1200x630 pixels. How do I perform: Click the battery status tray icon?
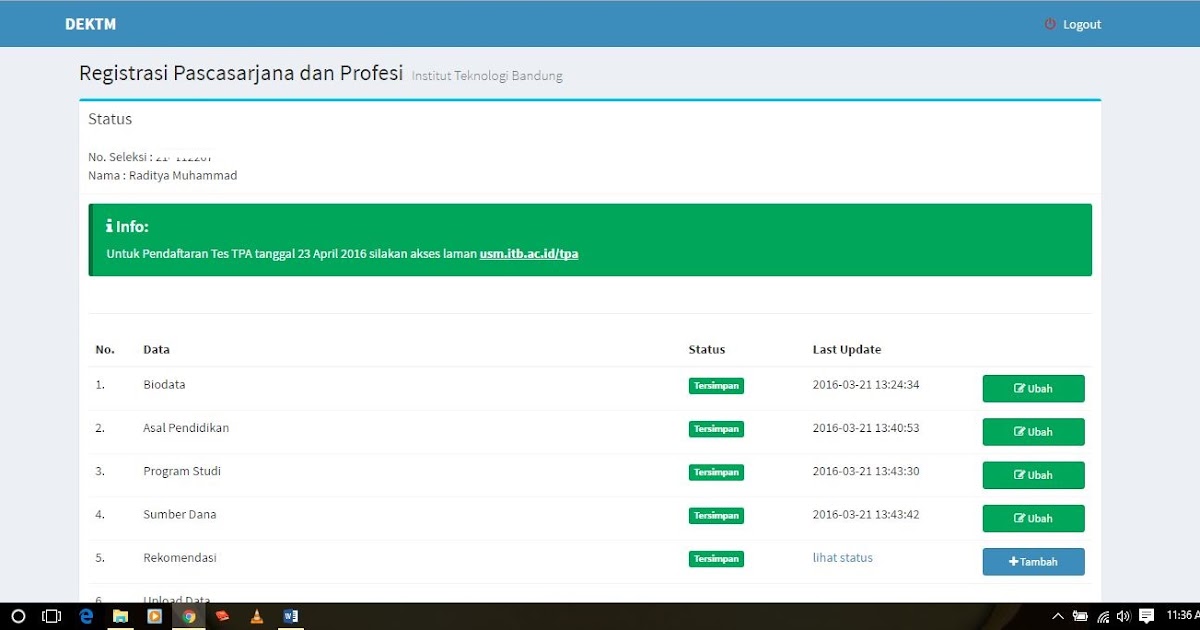[x=1081, y=616]
